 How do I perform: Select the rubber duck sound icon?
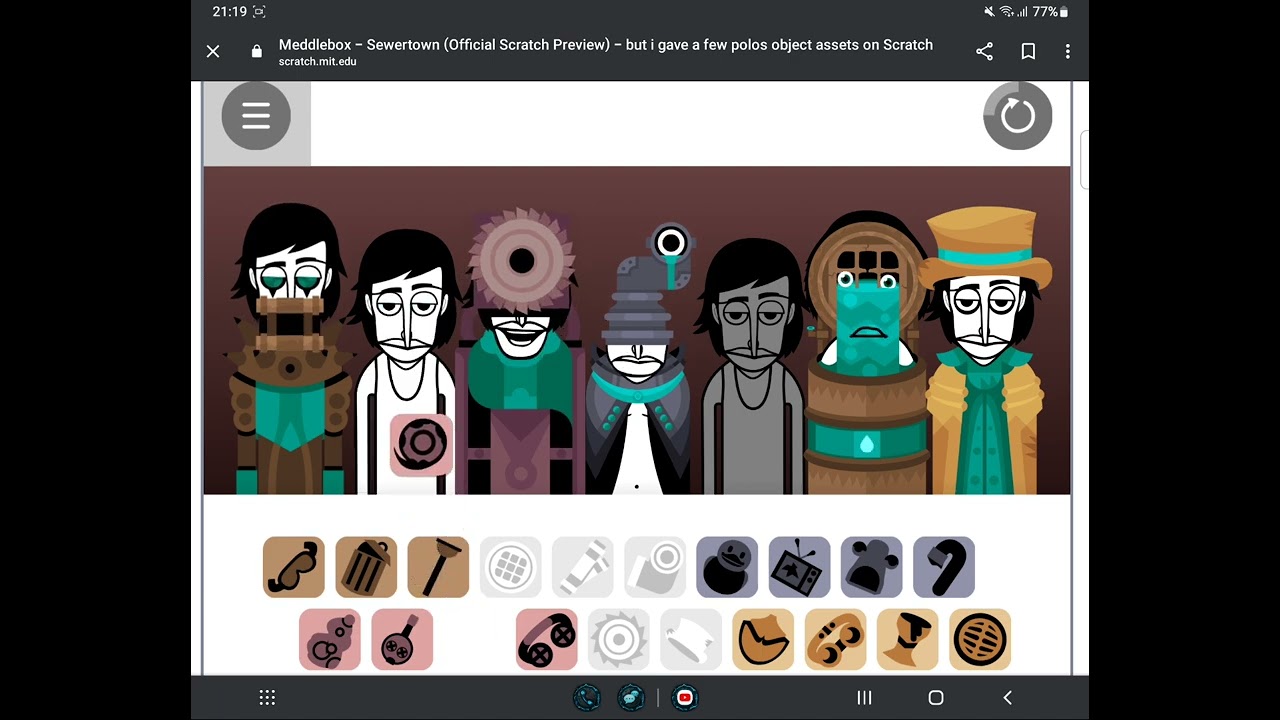point(727,567)
